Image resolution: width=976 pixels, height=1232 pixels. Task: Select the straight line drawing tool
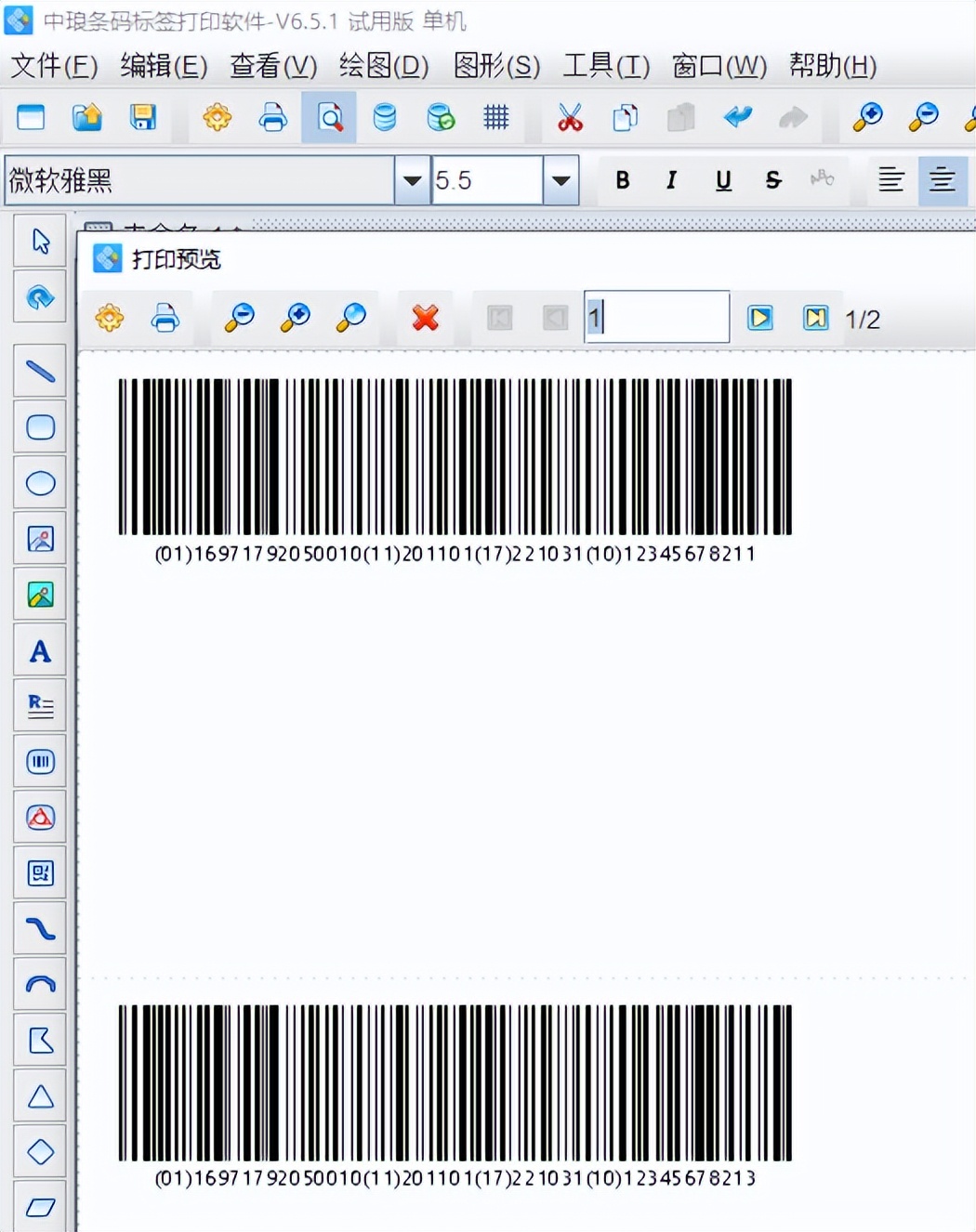pos(40,372)
